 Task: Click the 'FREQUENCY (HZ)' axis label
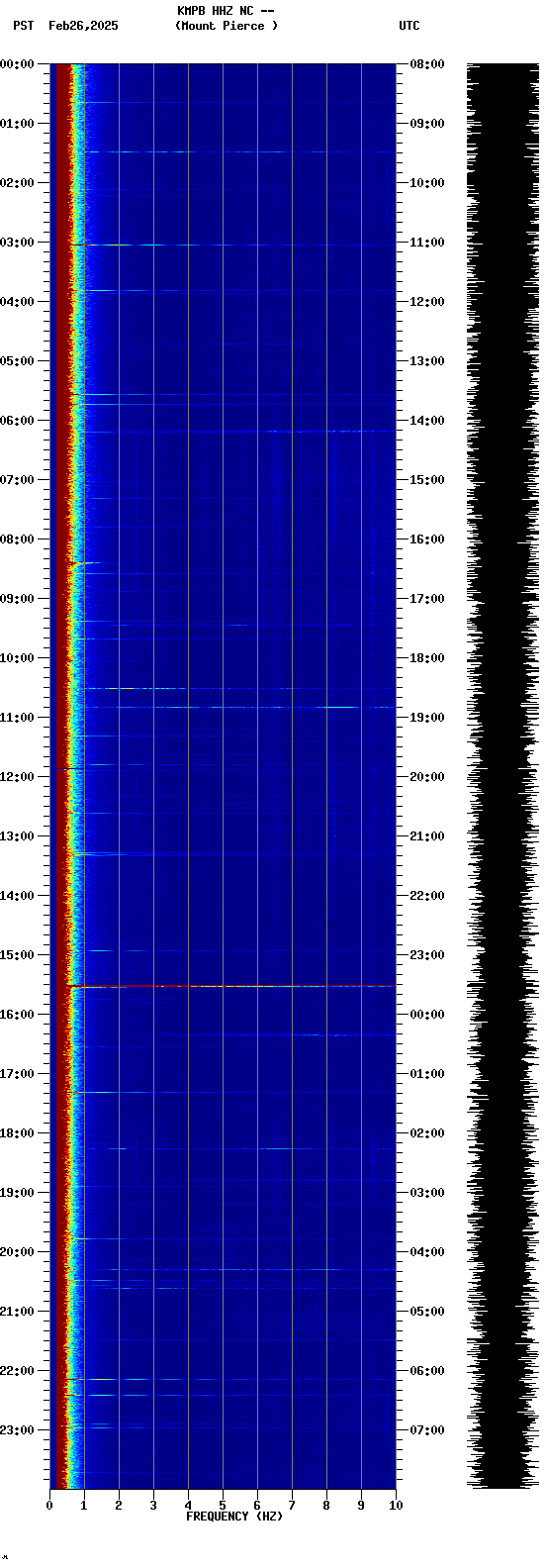(234, 1517)
